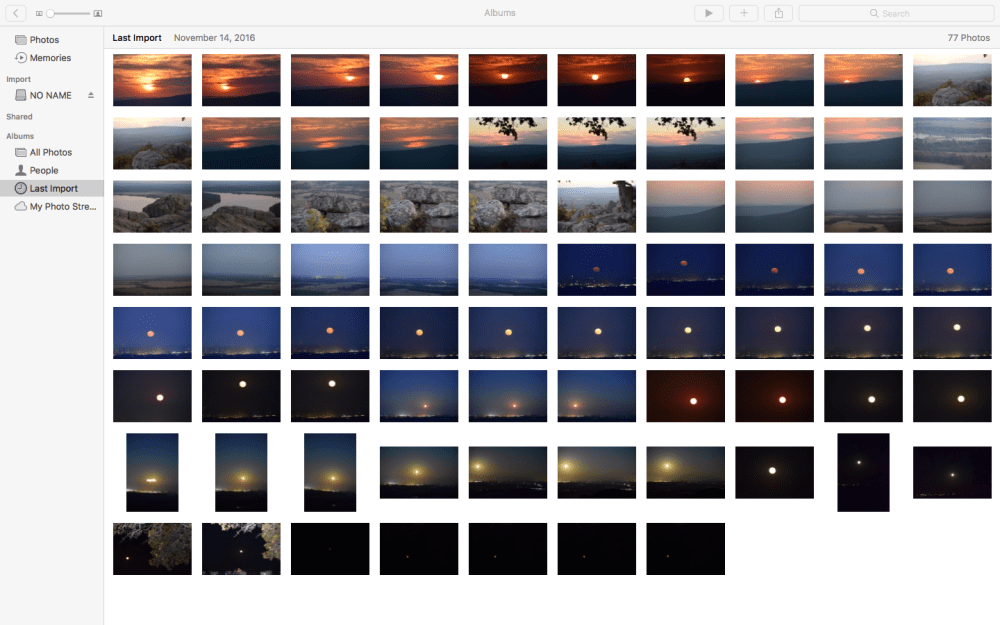Click the plus button to add to album

743,13
